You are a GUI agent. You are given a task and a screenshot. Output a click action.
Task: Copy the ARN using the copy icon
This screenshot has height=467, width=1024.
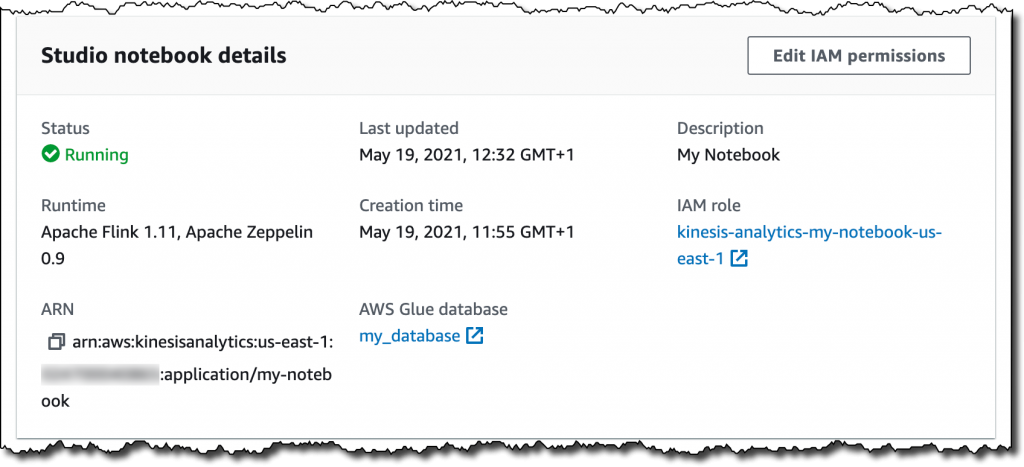56,342
